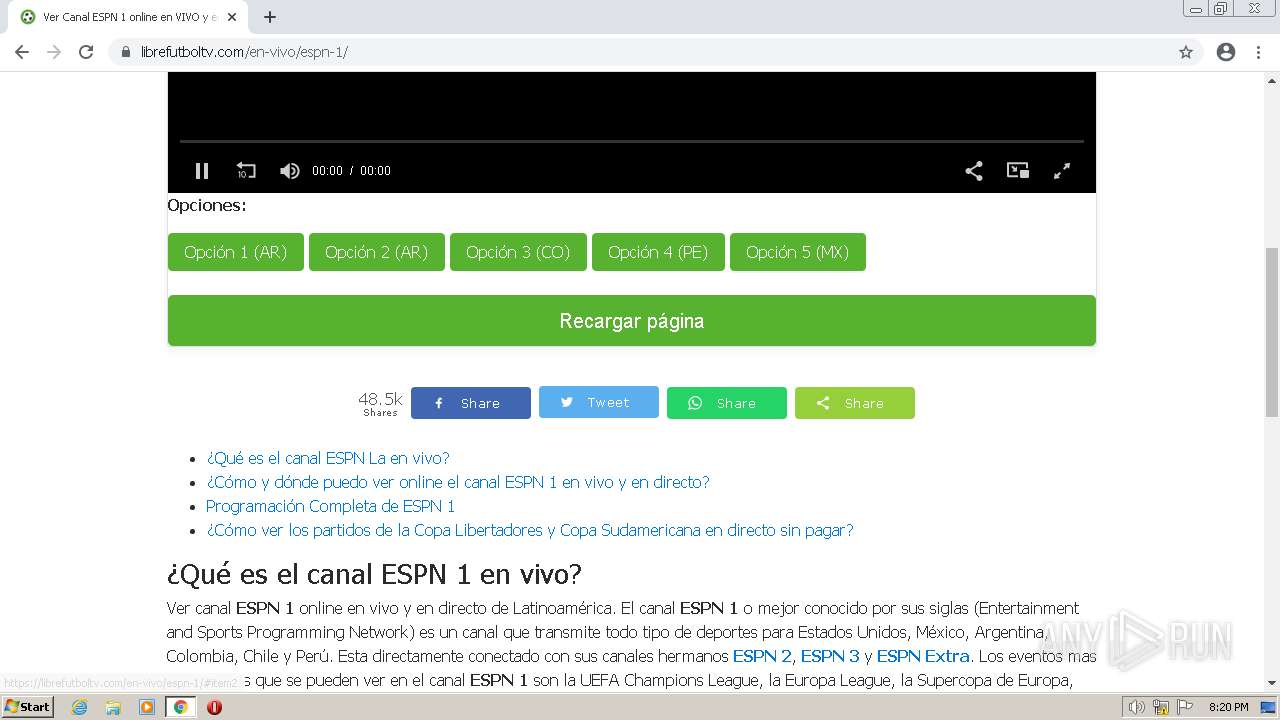Open Chrome profile account icon

(1226, 52)
